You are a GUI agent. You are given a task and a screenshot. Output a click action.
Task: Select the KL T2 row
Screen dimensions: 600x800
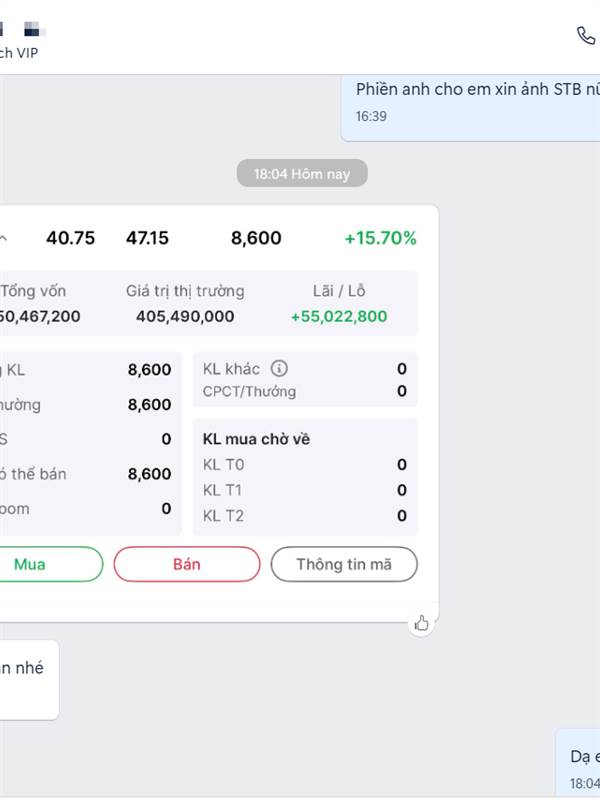[305, 516]
